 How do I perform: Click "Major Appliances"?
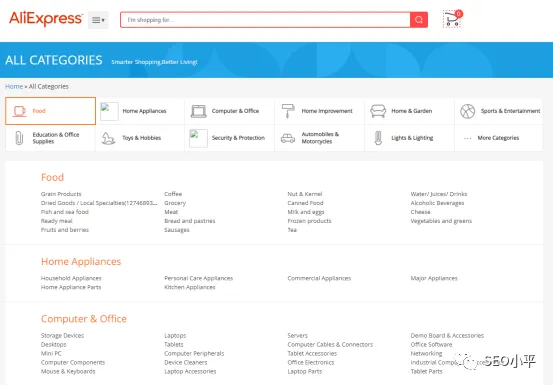pos(434,278)
